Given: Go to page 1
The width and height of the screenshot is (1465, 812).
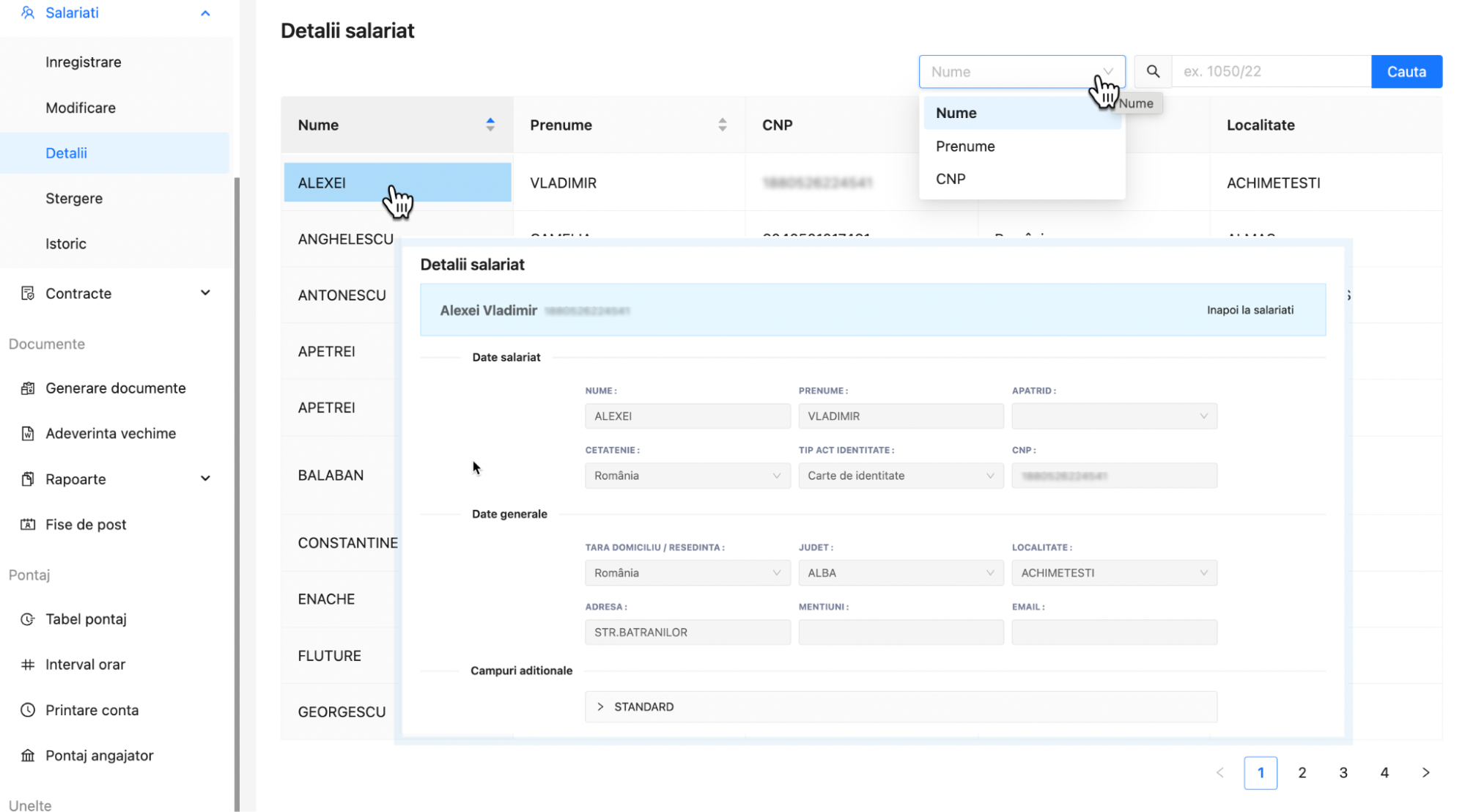Looking at the screenshot, I should point(1261,772).
